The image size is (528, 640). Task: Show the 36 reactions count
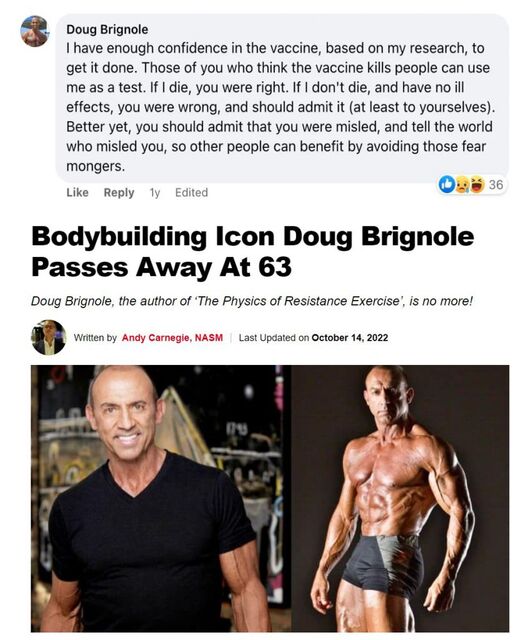point(496,184)
